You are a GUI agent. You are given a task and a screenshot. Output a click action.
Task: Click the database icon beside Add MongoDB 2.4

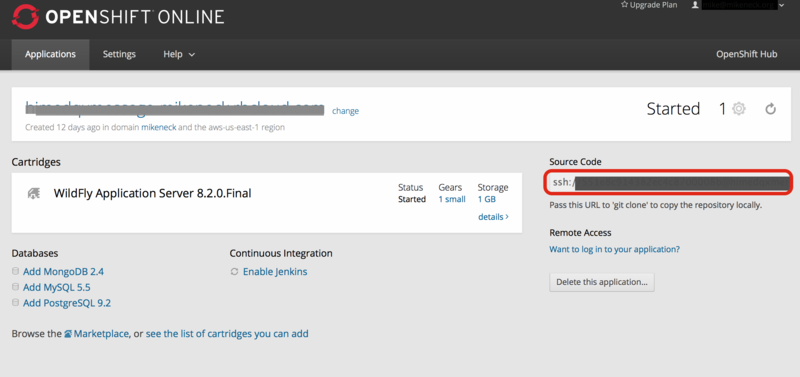pos(16,271)
